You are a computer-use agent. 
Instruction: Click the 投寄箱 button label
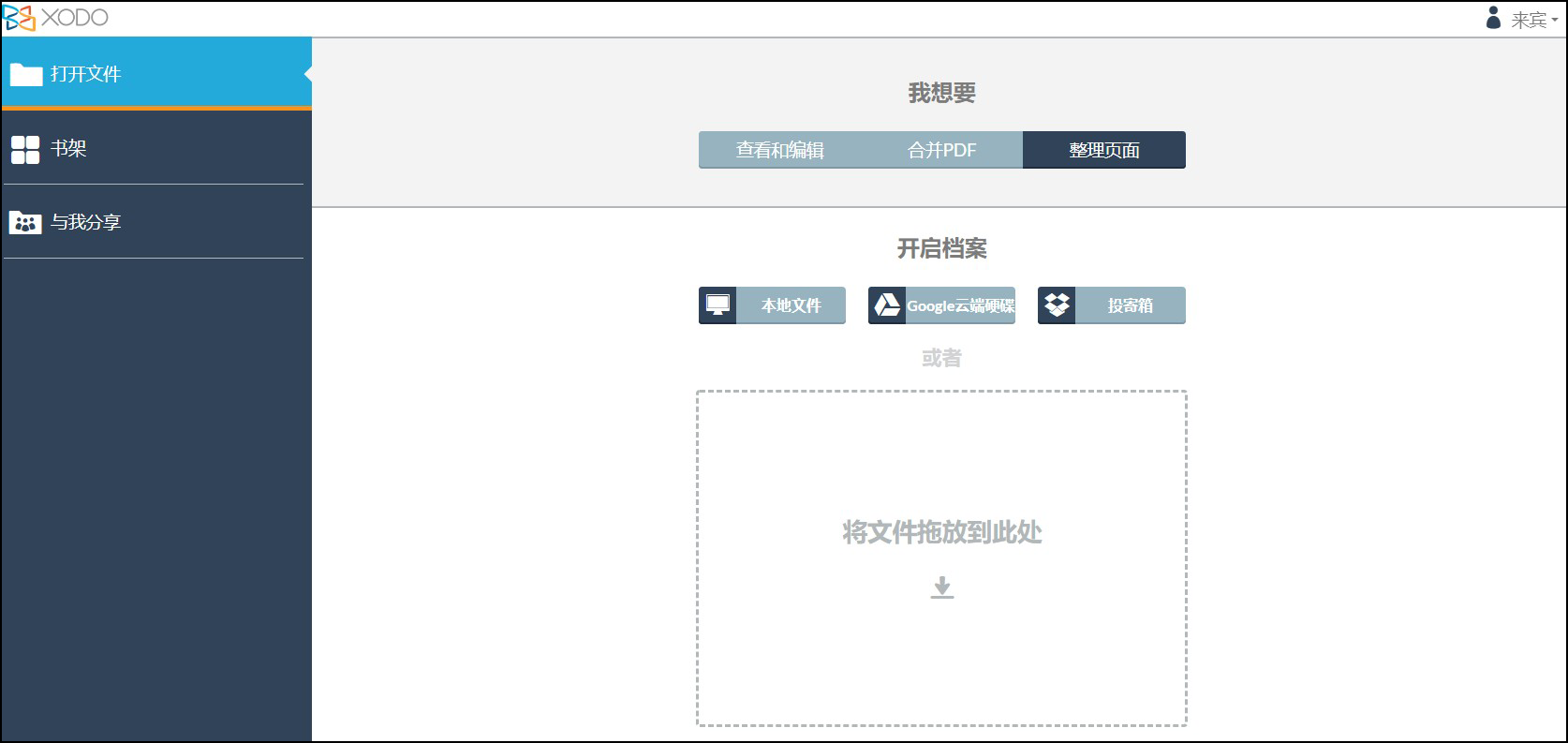pyautogui.click(x=1131, y=305)
